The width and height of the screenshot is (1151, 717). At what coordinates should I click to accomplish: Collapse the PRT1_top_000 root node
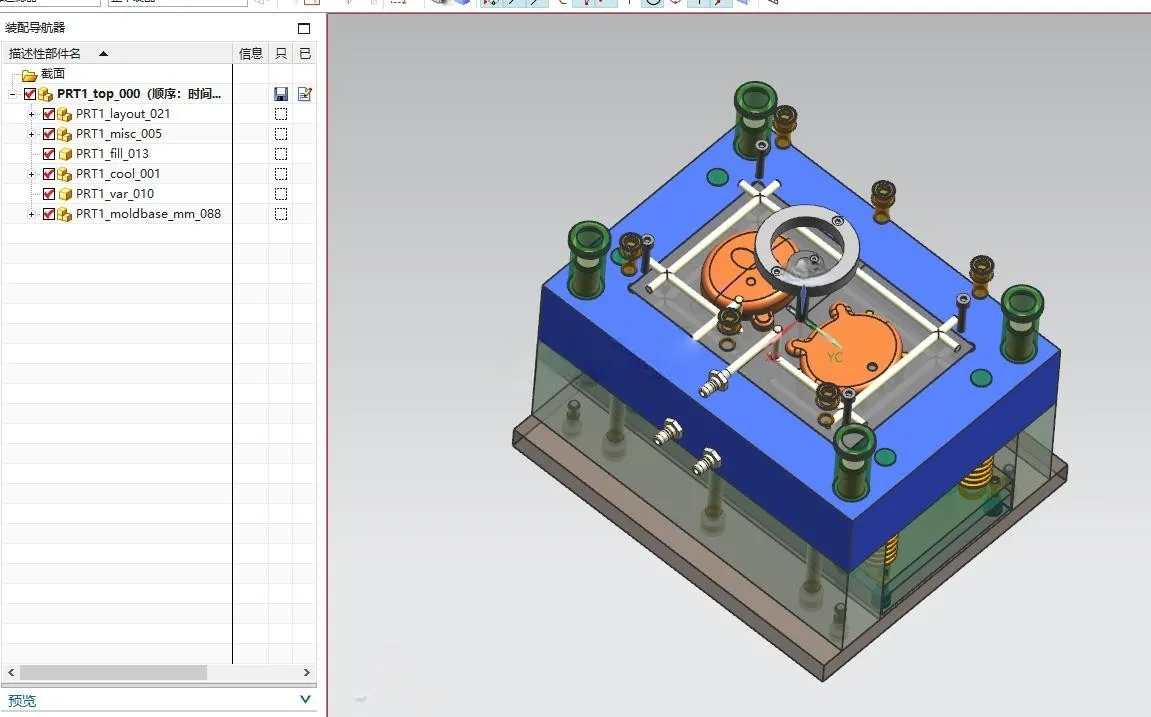[x=12, y=95]
